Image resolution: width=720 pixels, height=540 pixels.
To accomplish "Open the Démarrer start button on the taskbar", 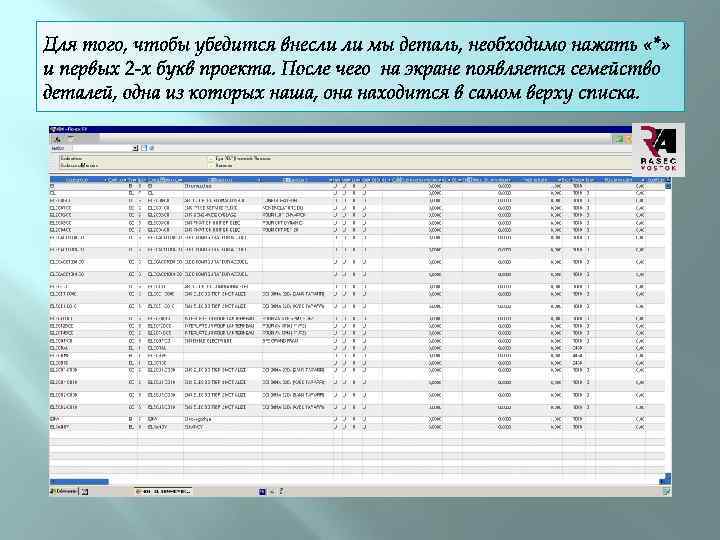I will (63, 491).
